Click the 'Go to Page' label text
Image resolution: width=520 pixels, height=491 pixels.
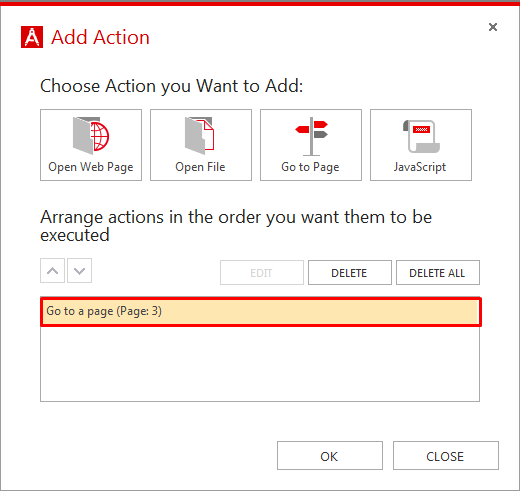pos(310,167)
